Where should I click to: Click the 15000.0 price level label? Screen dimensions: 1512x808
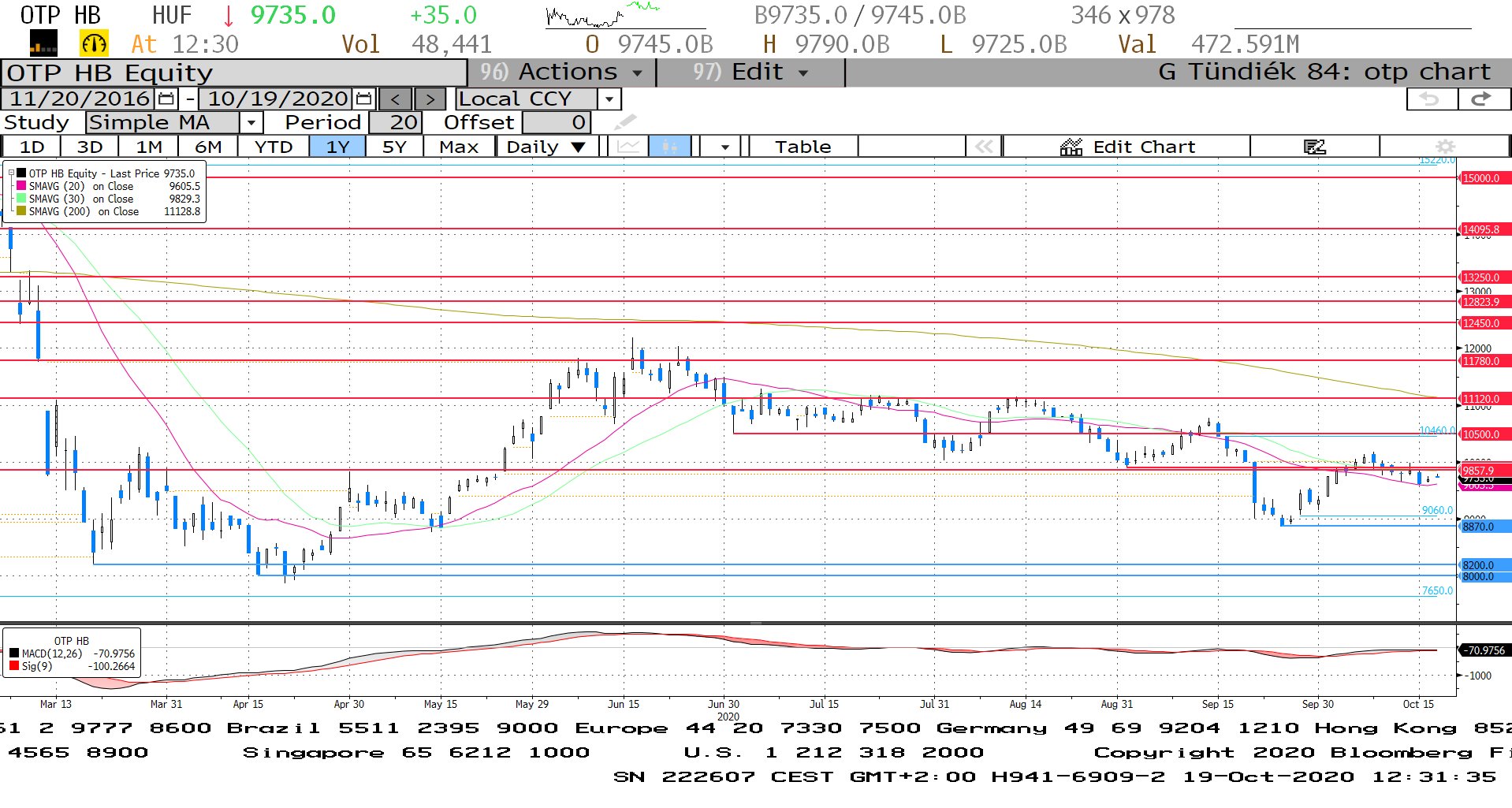tap(1485, 178)
